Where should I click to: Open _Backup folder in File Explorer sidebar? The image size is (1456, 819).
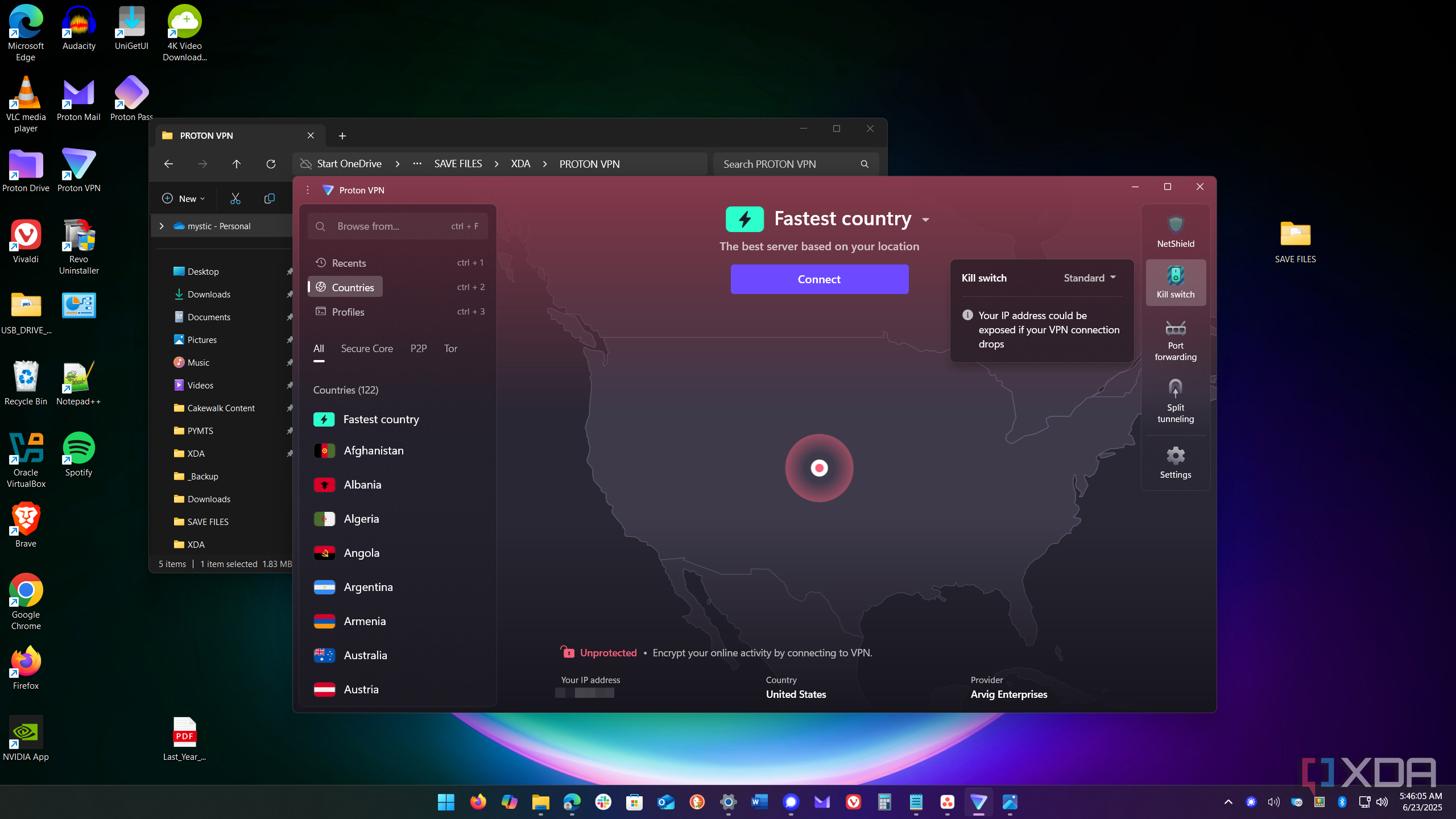[202, 477]
